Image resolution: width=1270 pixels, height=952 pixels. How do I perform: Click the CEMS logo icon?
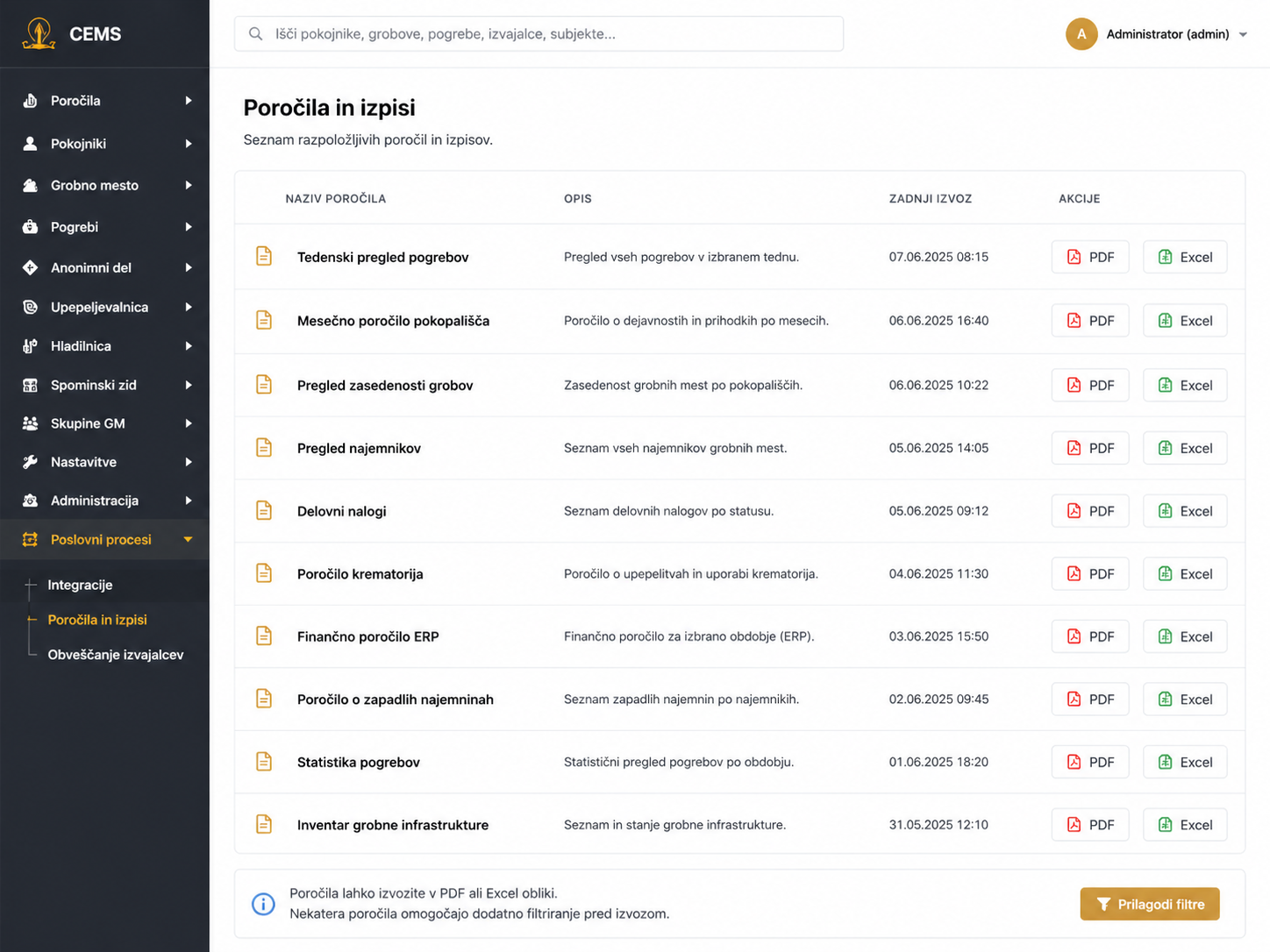(x=39, y=33)
